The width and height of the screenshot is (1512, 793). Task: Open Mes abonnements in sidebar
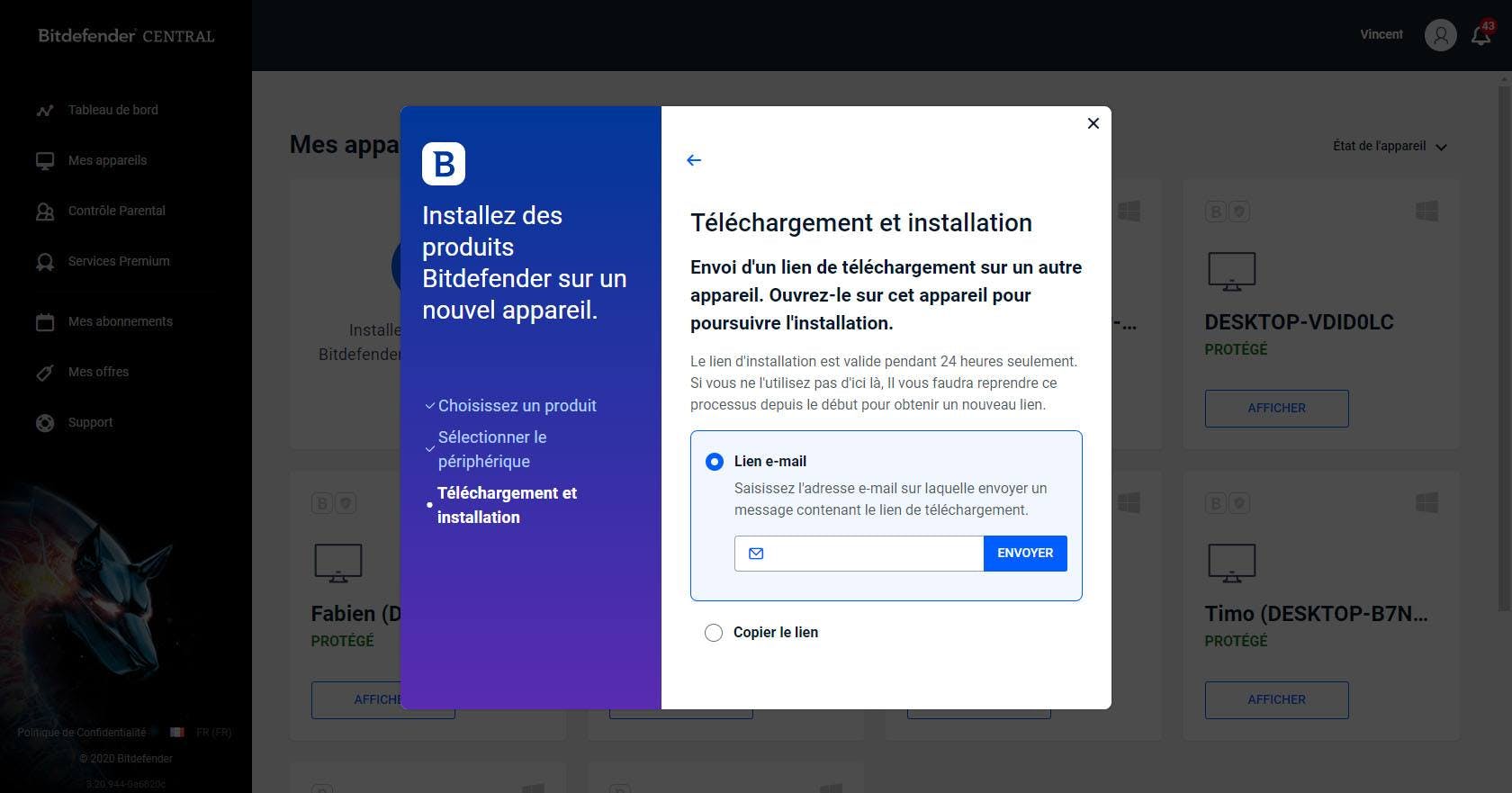(121, 321)
